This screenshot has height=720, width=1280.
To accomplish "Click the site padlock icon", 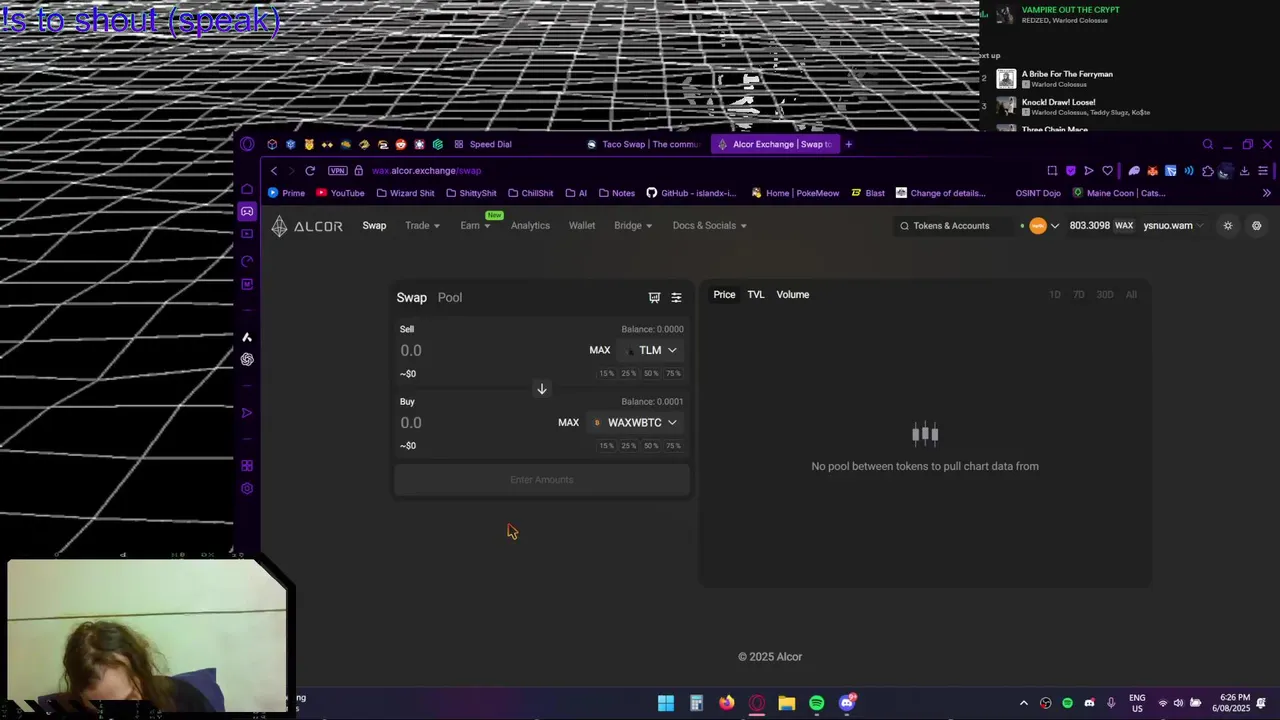I will [x=359, y=171].
